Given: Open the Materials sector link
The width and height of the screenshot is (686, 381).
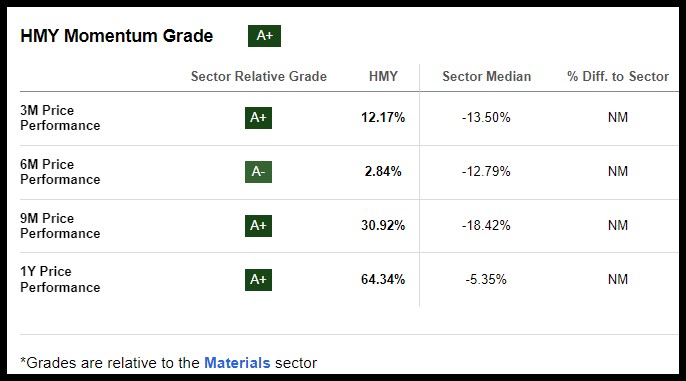Looking at the screenshot, I should 237,363.
